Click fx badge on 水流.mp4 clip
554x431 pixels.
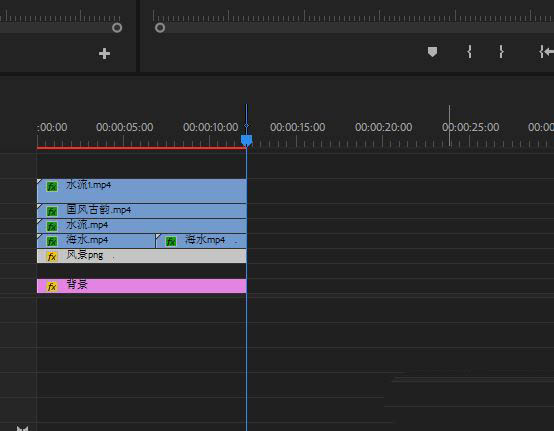52,226
